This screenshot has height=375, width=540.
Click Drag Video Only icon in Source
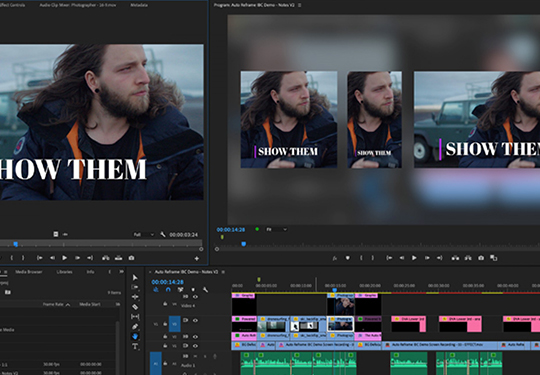click(x=56, y=234)
